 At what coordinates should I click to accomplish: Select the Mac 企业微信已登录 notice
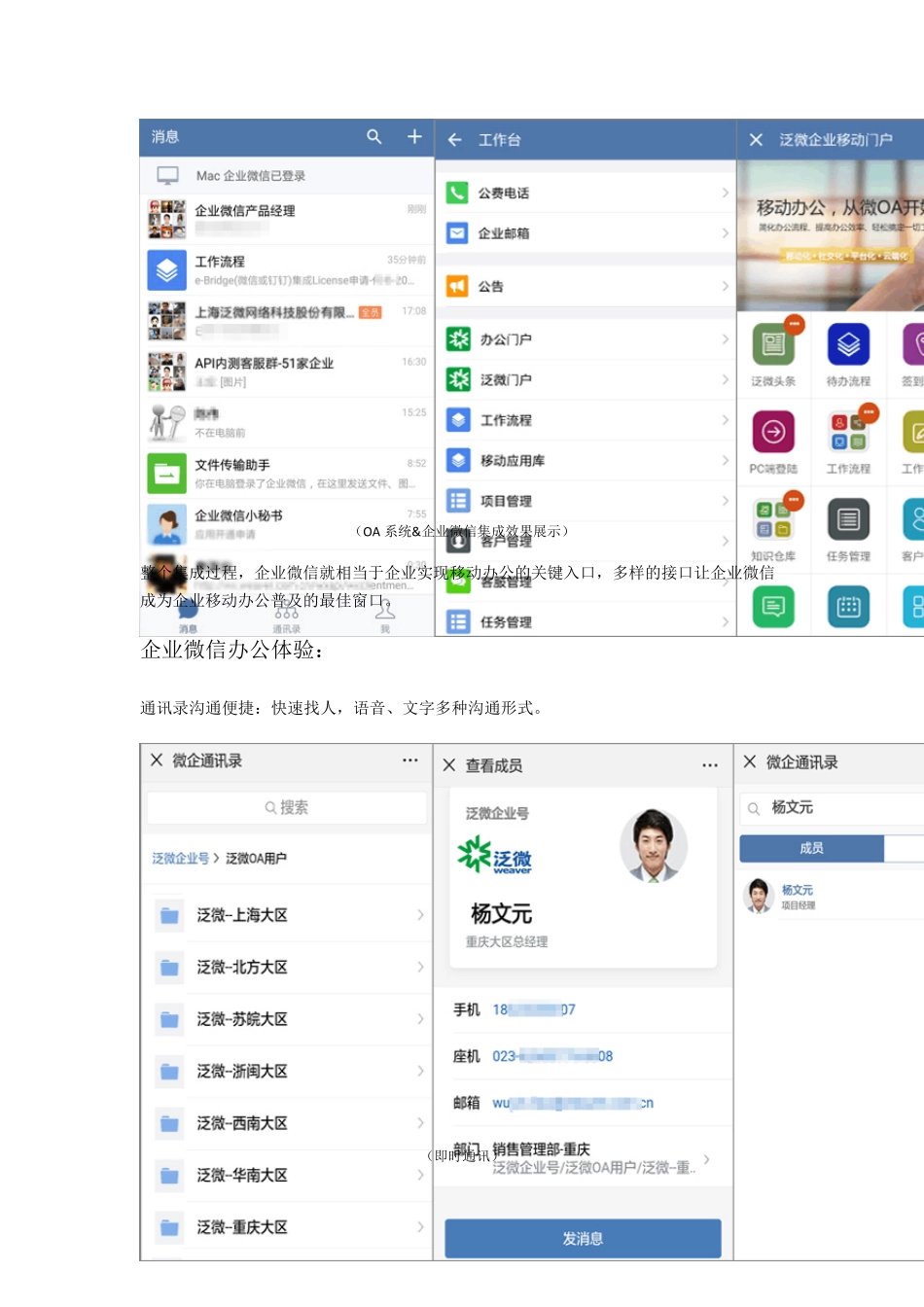pos(287,176)
